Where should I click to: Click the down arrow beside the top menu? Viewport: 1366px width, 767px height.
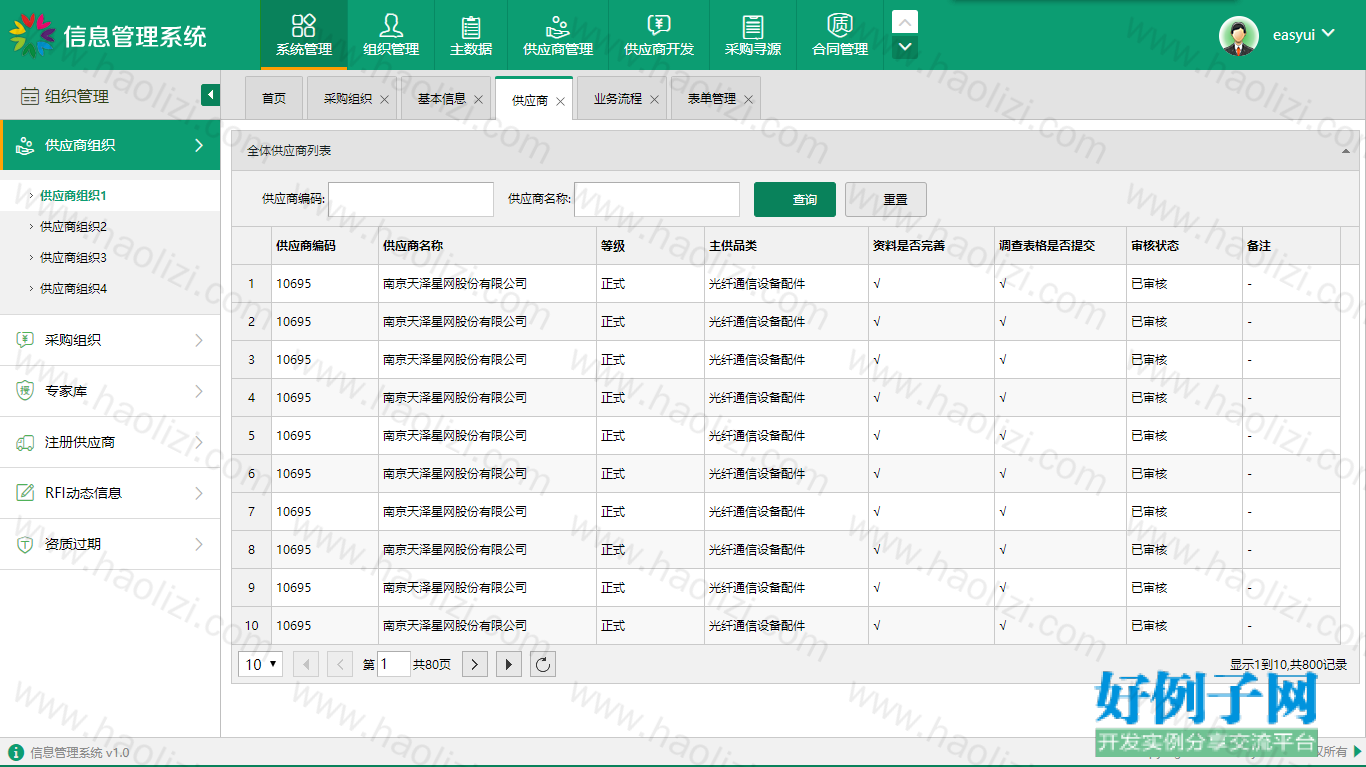pyautogui.click(x=905, y=47)
